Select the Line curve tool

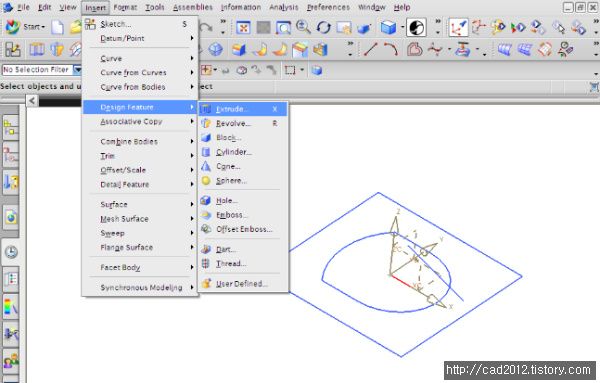(x=370, y=49)
